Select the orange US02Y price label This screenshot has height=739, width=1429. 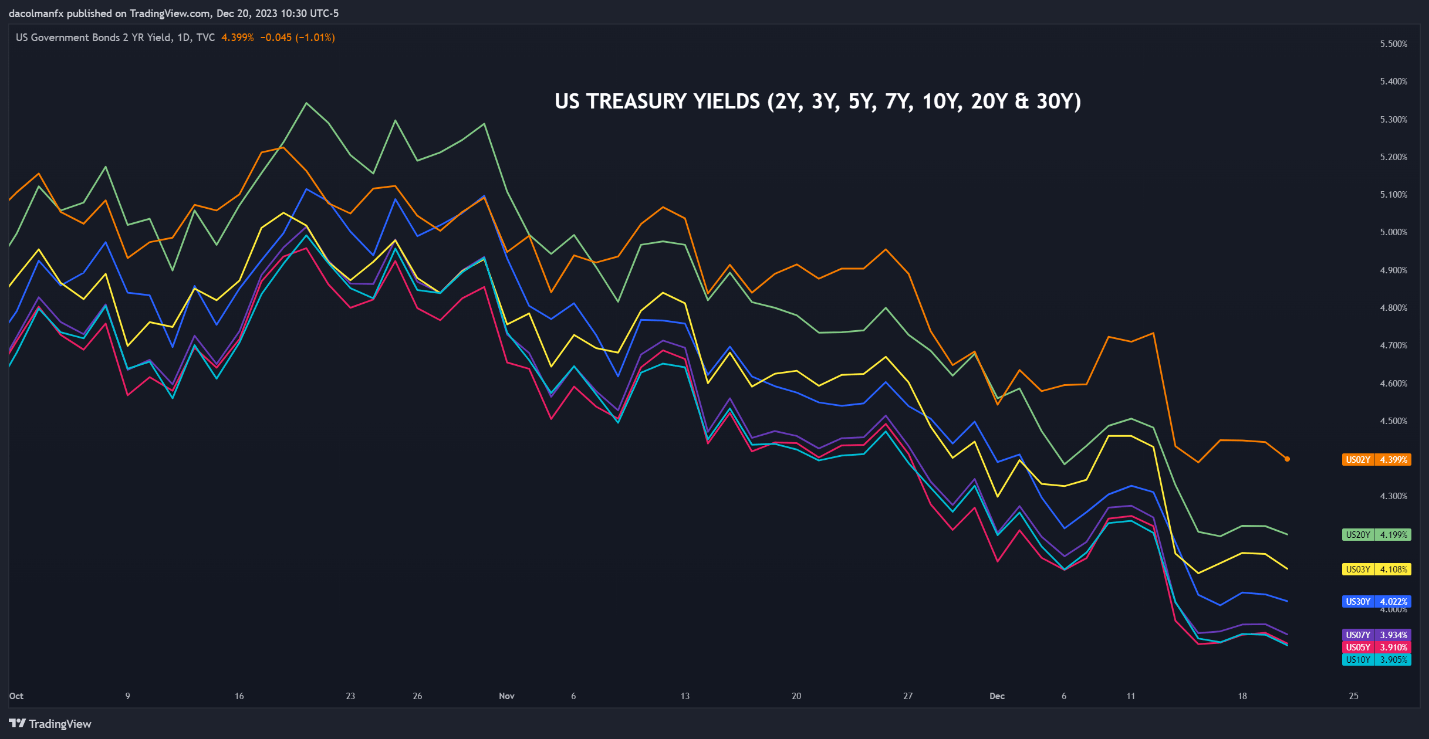pos(1376,459)
